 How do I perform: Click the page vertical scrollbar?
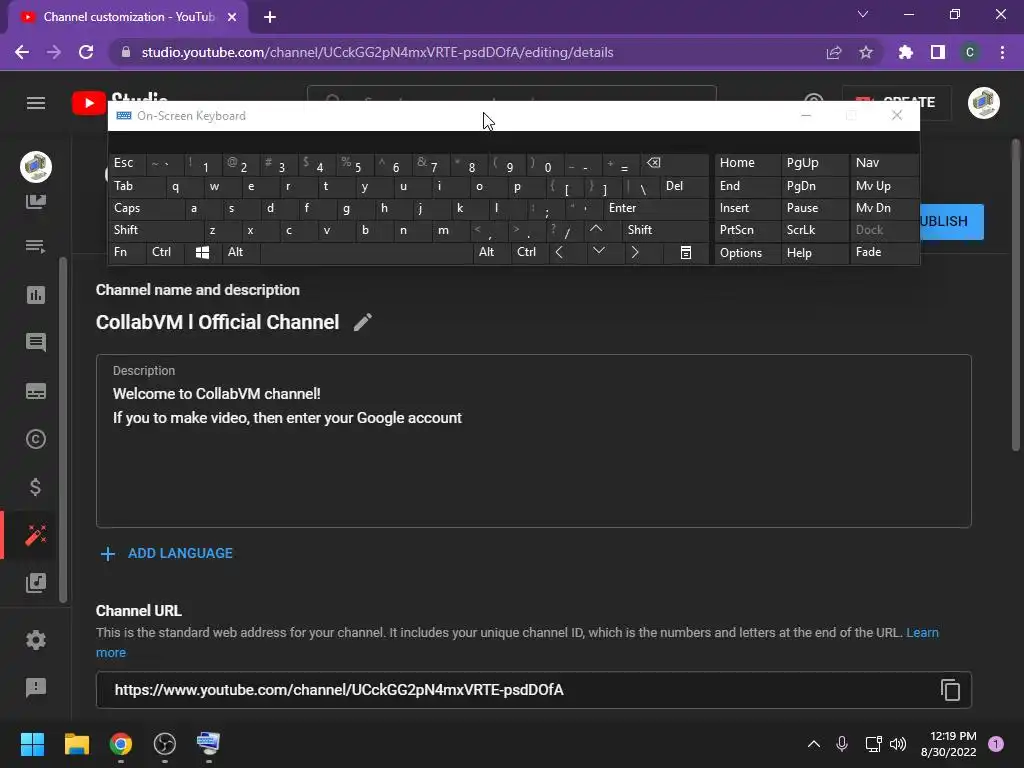(1016, 295)
